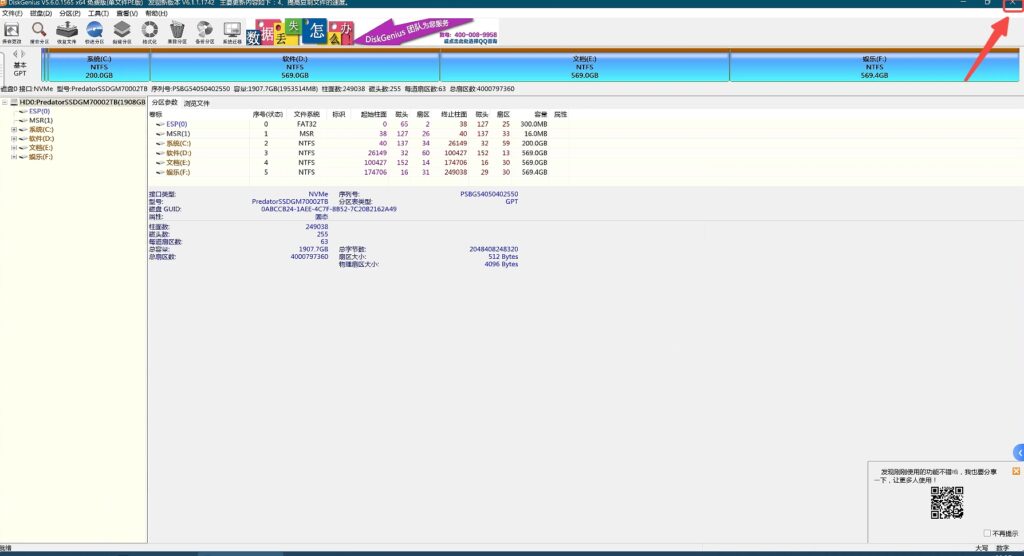Open the 分区(P) menu
1024x556 pixels.
69,13
